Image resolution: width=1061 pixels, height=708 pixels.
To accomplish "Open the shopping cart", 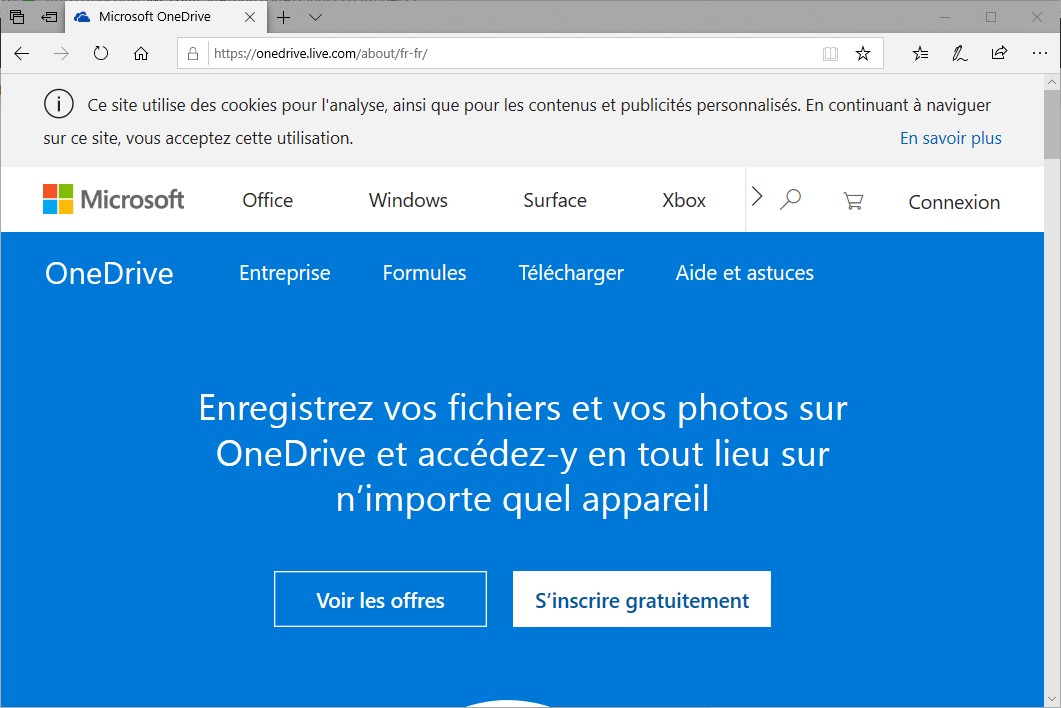I will 853,201.
